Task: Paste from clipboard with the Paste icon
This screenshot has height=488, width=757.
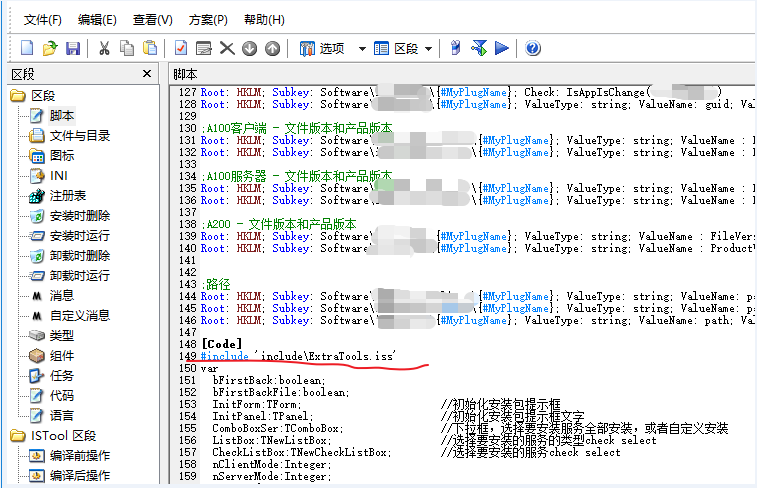Action: [x=150, y=48]
